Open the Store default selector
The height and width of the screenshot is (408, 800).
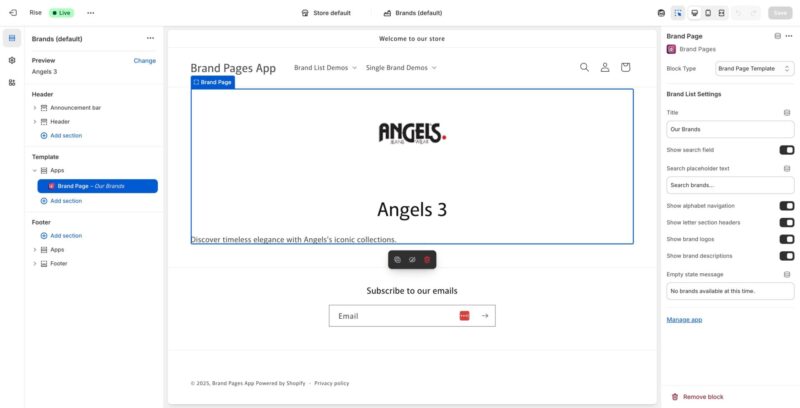click(x=326, y=13)
